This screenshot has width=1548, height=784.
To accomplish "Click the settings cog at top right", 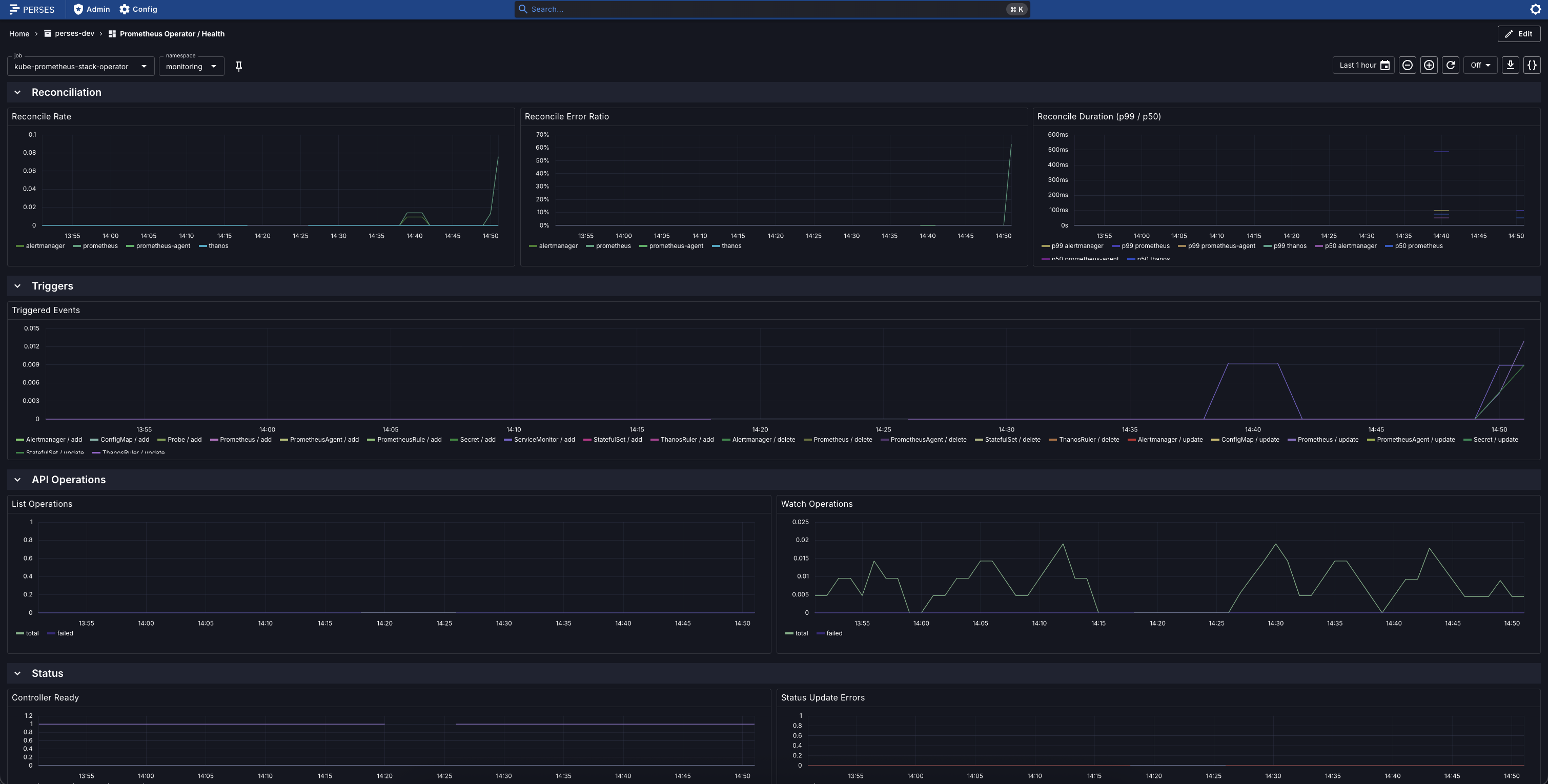I will [1535, 9].
